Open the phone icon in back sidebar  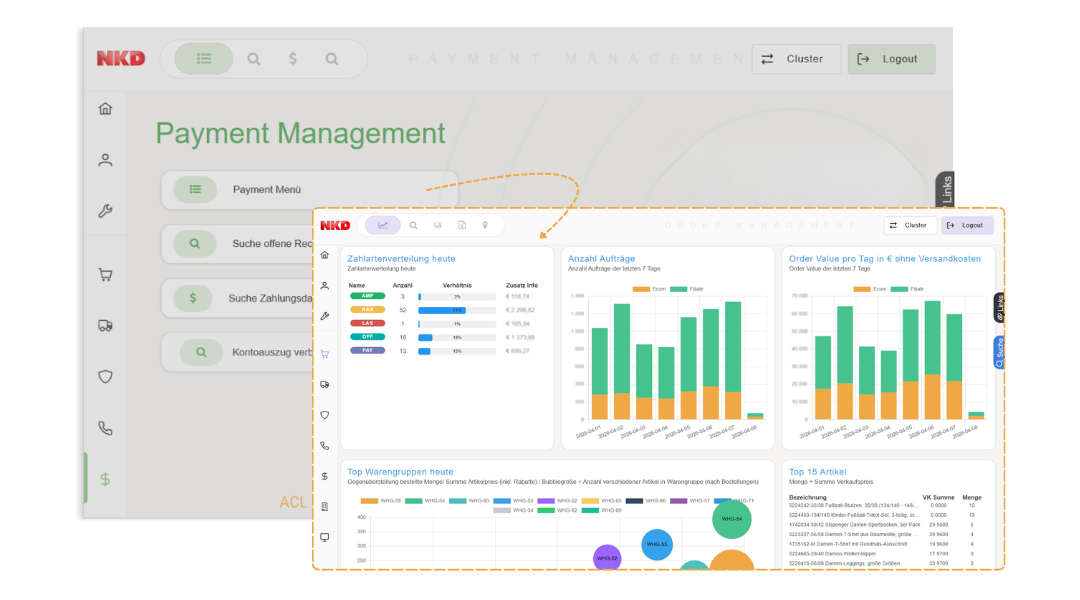point(105,428)
